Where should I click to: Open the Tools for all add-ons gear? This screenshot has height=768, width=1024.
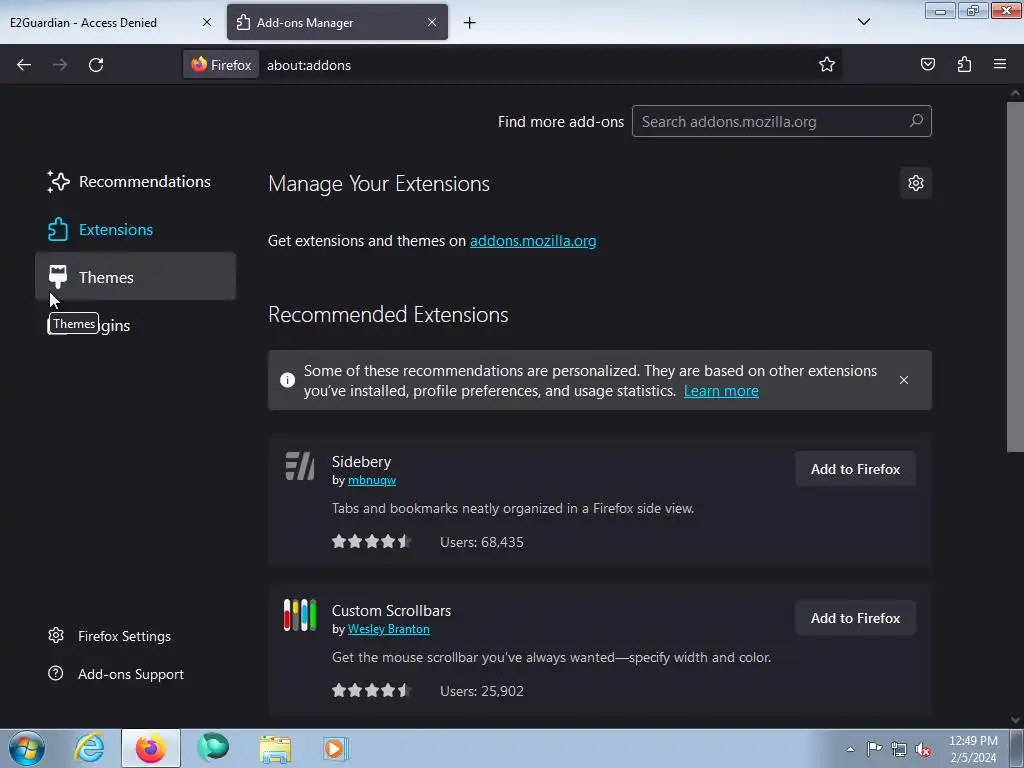coord(916,183)
